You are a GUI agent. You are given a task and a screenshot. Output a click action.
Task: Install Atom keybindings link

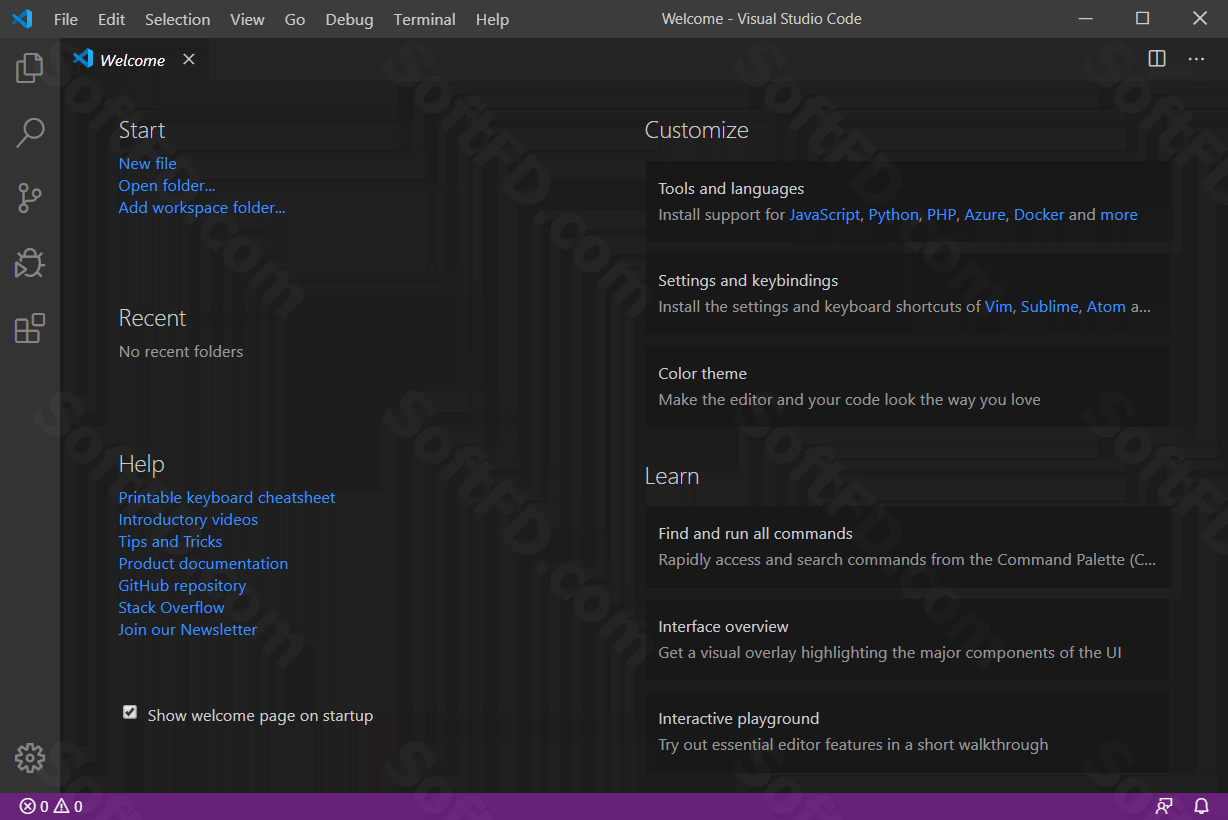click(x=1106, y=307)
